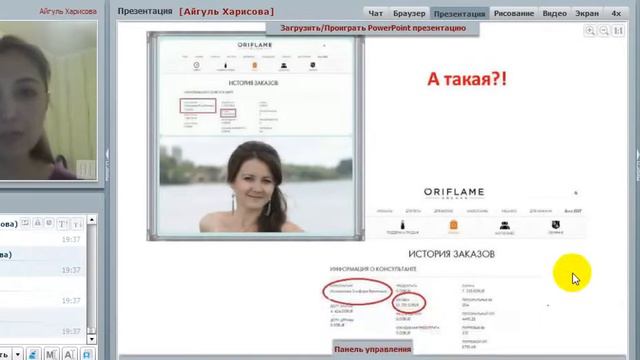The height and width of the screenshot is (360, 640).
Task: Click the chat header icon right of the padlock
Action: pos(49,223)
